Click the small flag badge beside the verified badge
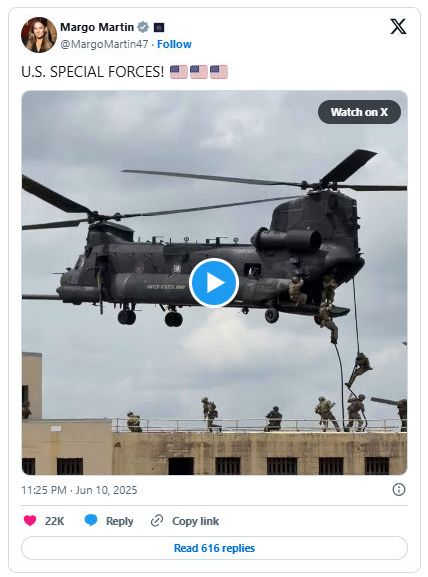This screenshot has height=577, width=428. 159,28
